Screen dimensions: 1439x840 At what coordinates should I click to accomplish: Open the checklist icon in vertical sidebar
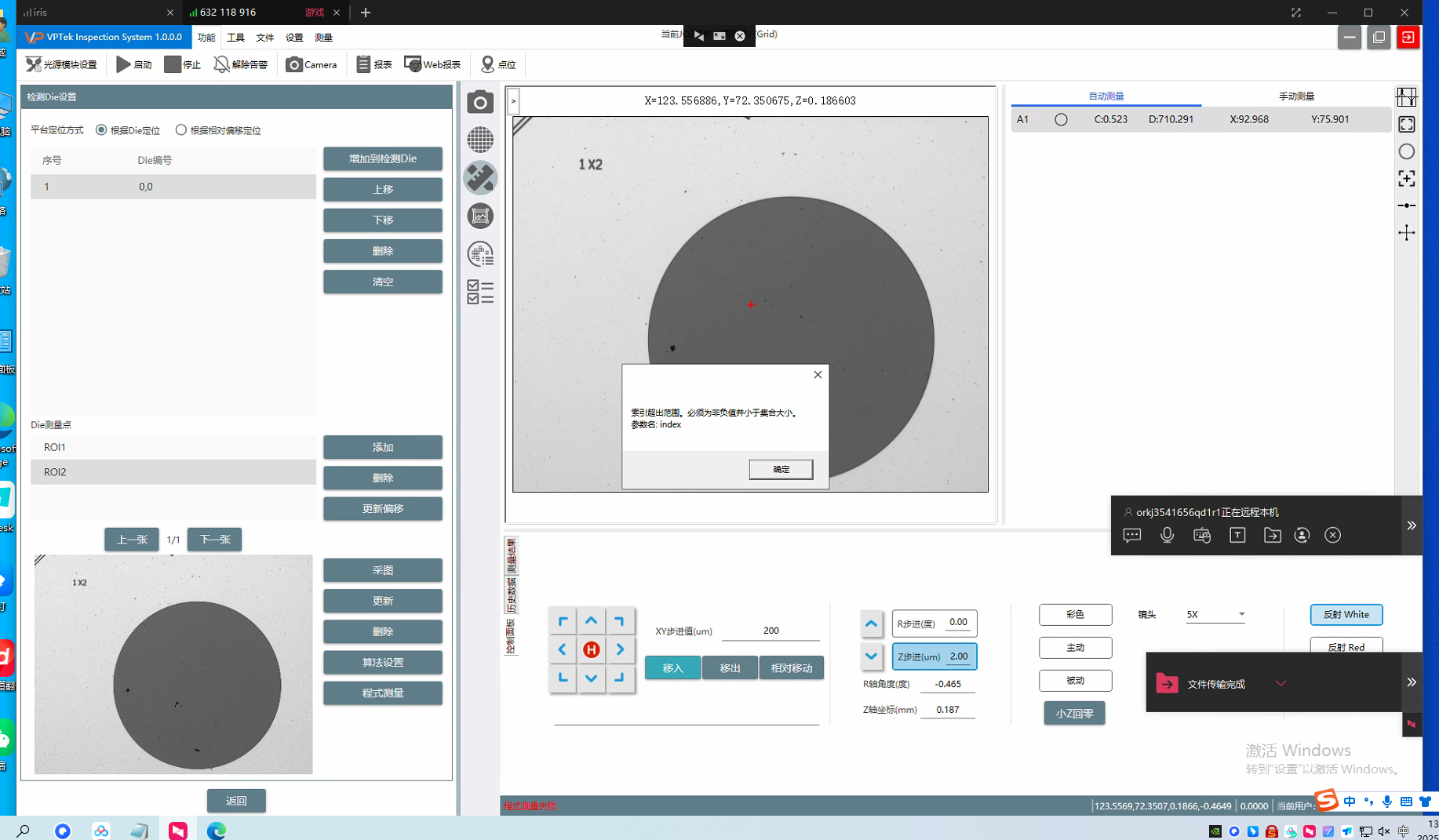pos(480,292)
